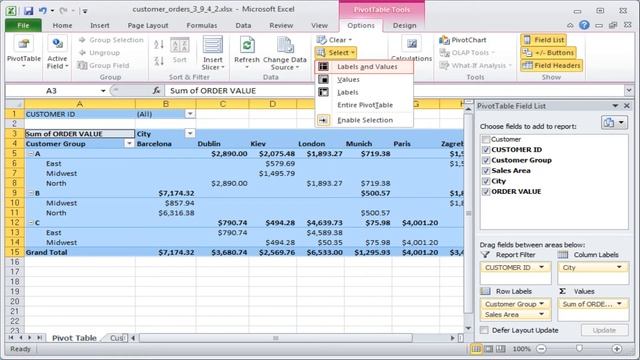The height and width of the screenshot is (360, 640).
Task: Click the Excel application icon
Action: pyautogui.click(x=11, y=11)
